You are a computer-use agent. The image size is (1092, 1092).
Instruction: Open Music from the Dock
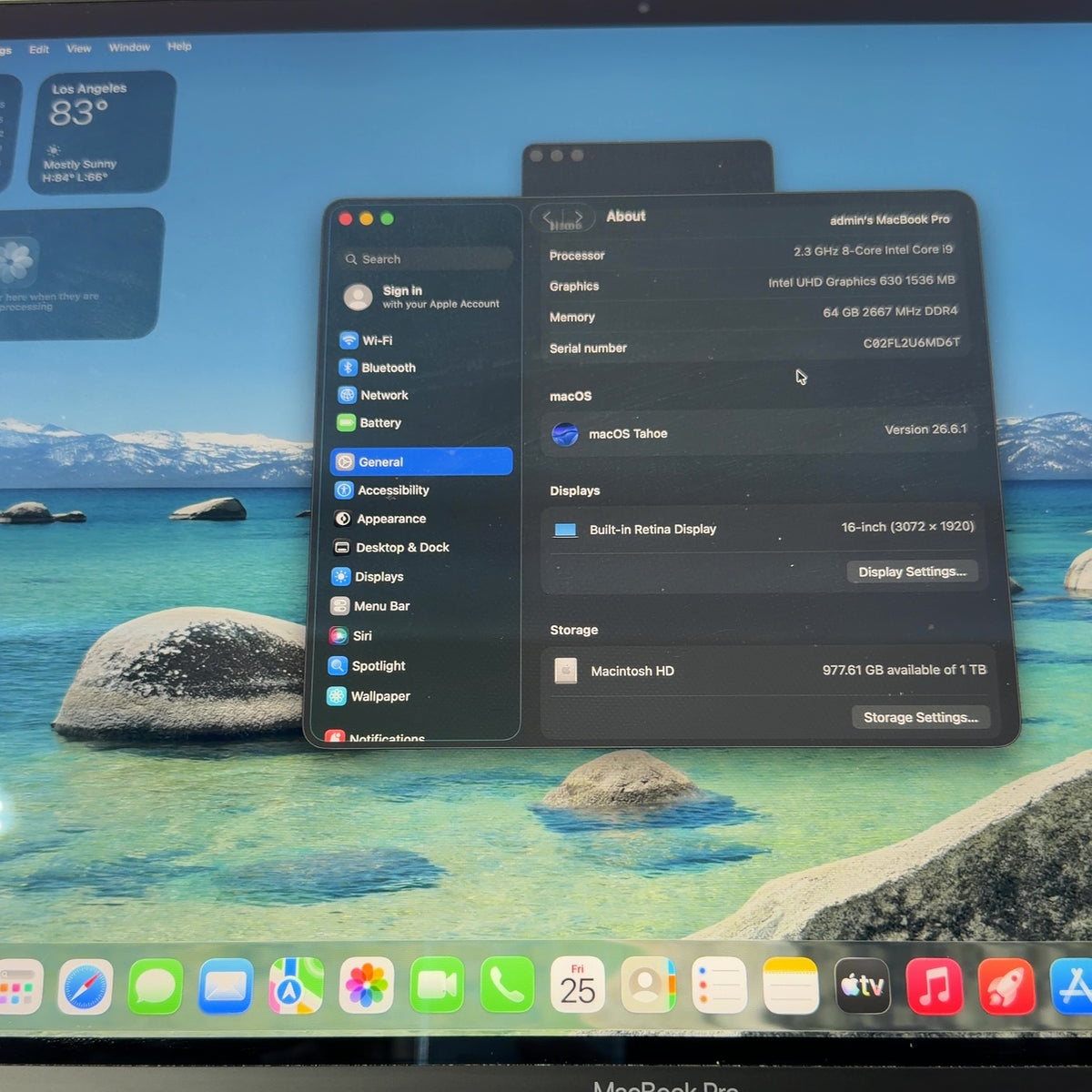tap(934, 986)
